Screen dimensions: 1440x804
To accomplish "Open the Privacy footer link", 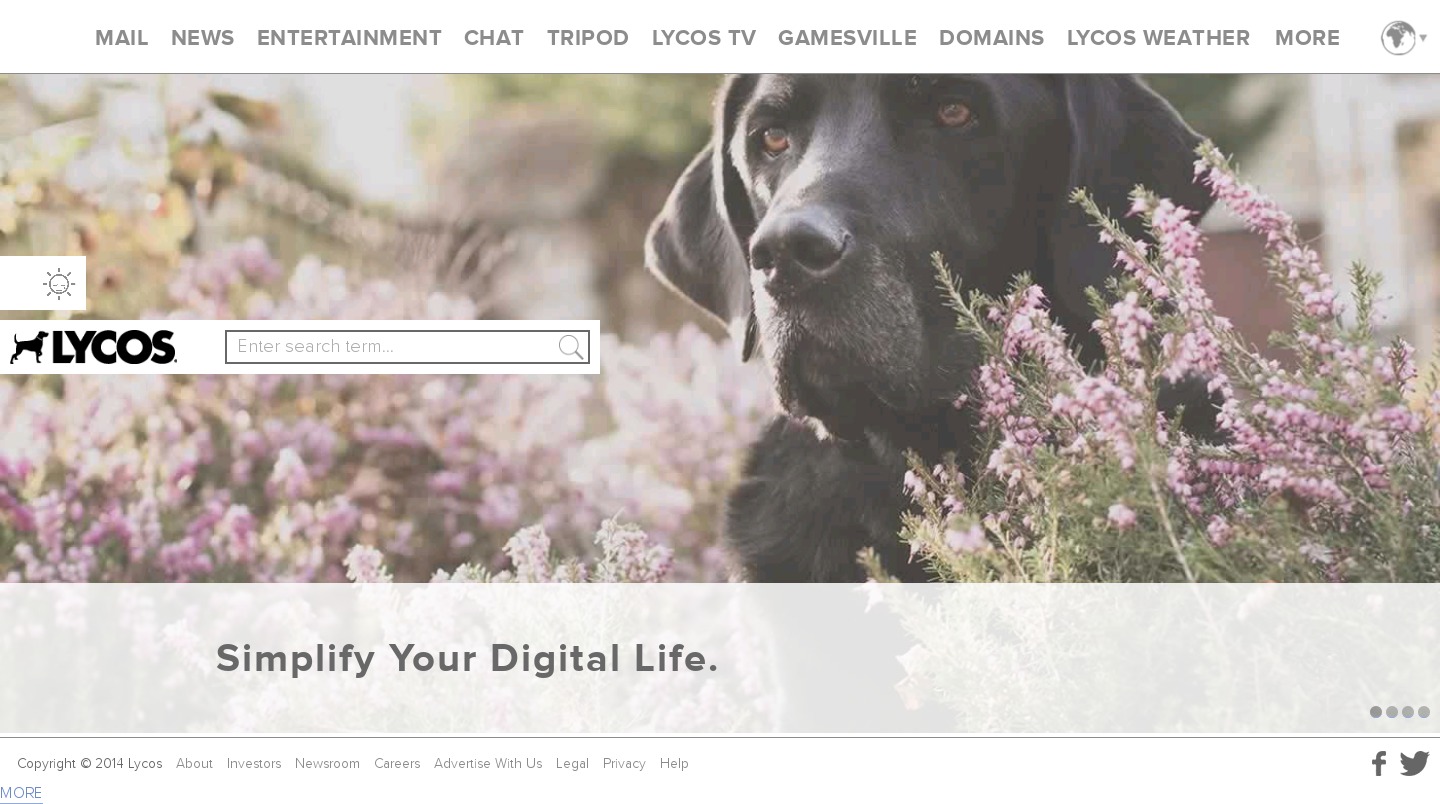I will pyautogui.click(x=624, y=764).
